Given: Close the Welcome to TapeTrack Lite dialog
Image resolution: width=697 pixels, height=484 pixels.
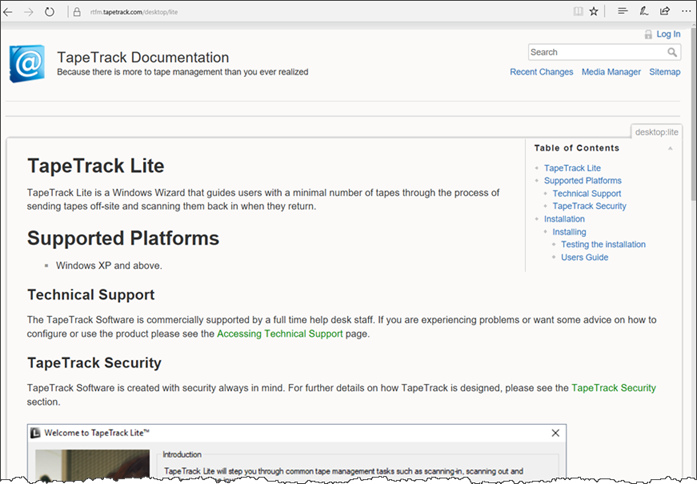Looking at the screenshot, I should tap(555, 433).
